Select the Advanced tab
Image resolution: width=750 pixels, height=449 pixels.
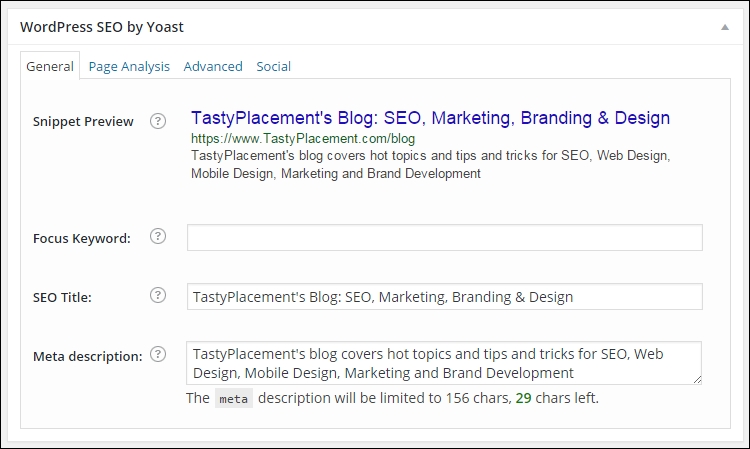coord(213,66)
